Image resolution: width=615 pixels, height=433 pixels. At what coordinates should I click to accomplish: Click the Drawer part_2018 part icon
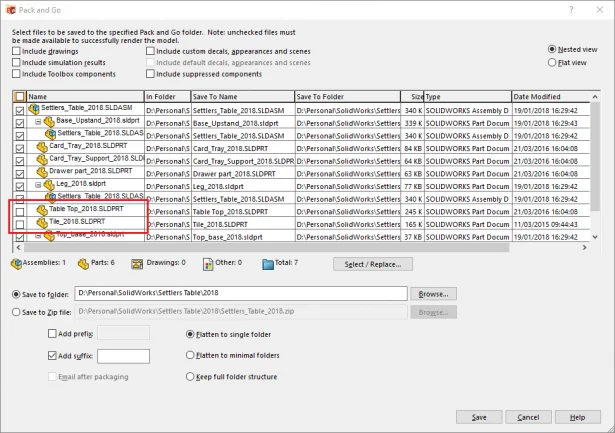(42, 172)
